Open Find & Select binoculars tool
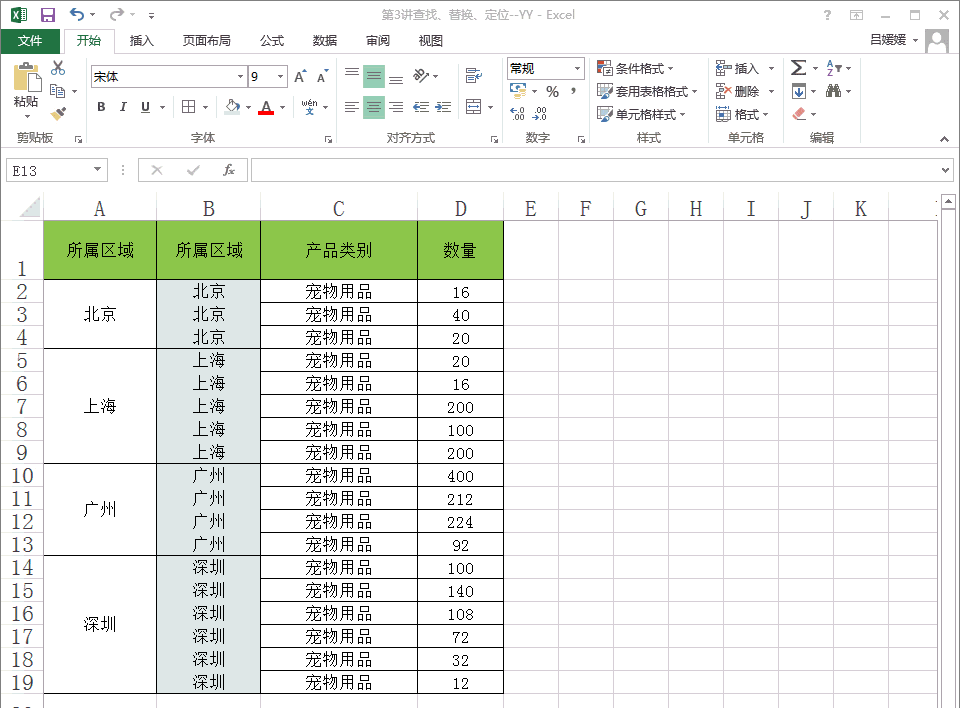 [x=833, y=91]
